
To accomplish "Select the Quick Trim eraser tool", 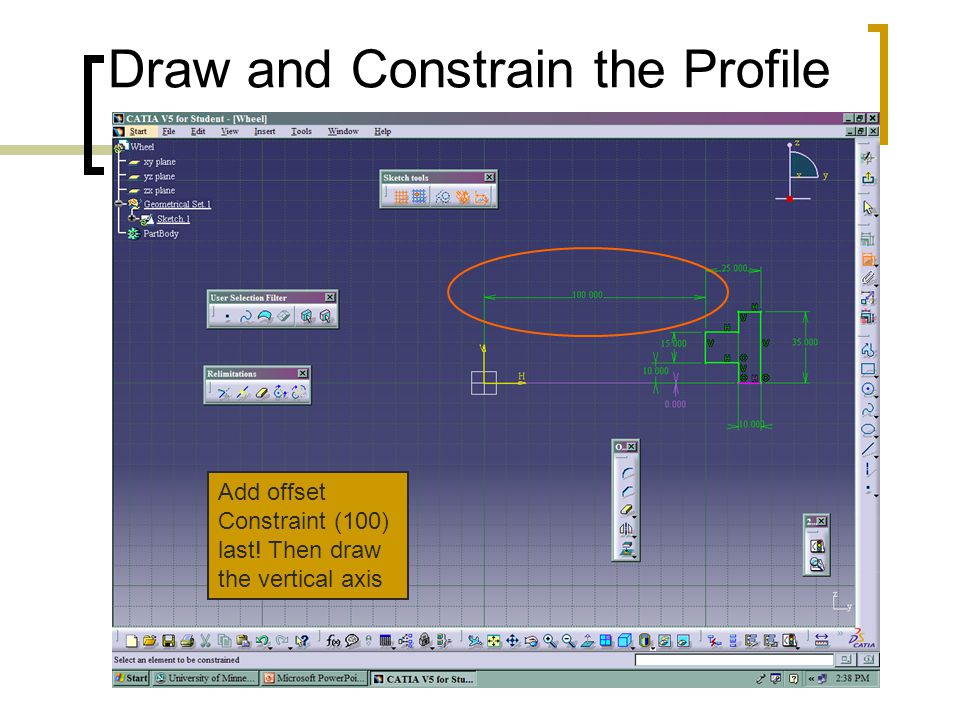I will pos(261,392).
